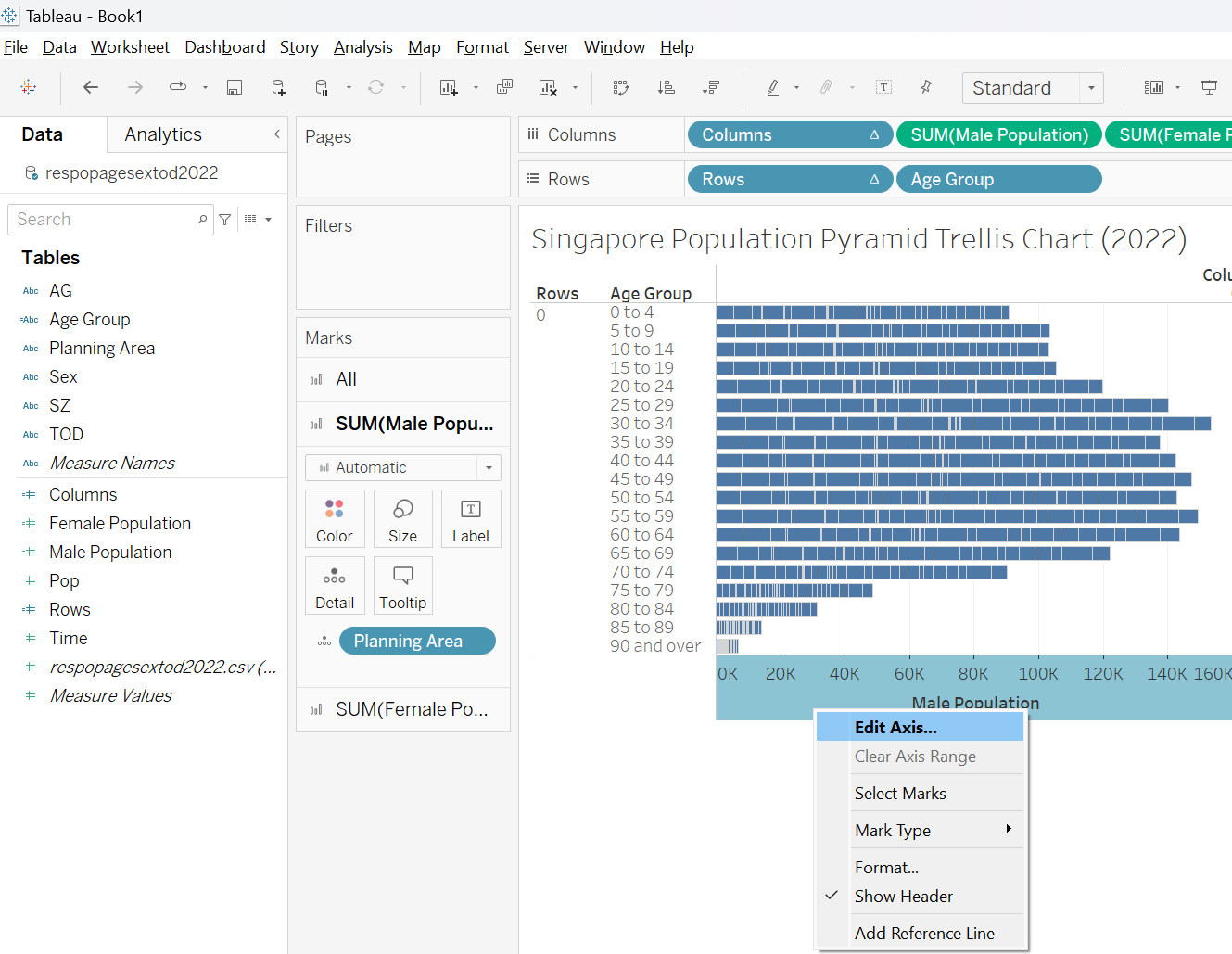This screenshot has height=954, width=1232.
Task: Click the Swap rows and columns icon
Action: [621, 87]
